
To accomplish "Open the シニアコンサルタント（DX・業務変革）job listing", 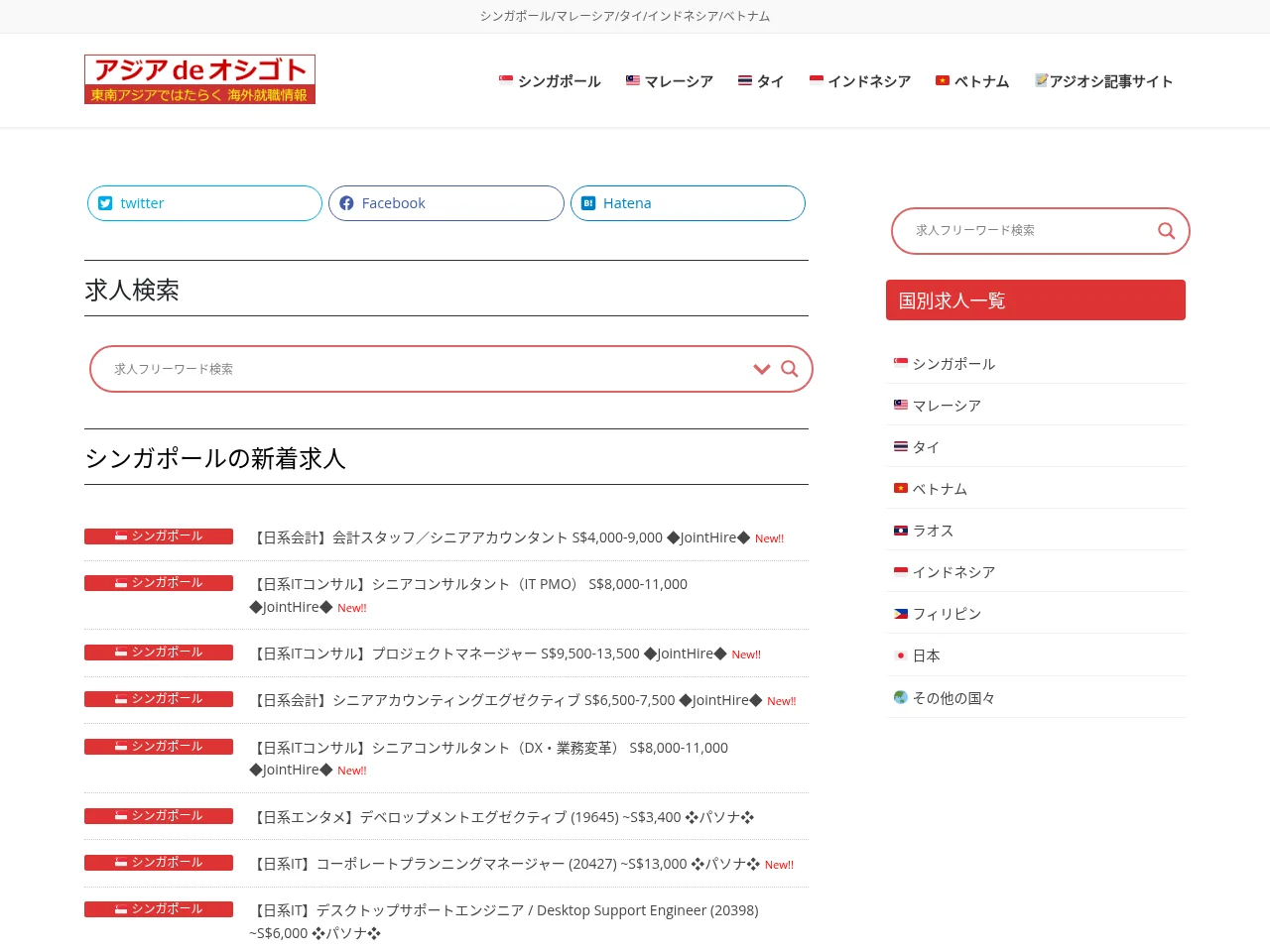I will [x=488, y=759].
